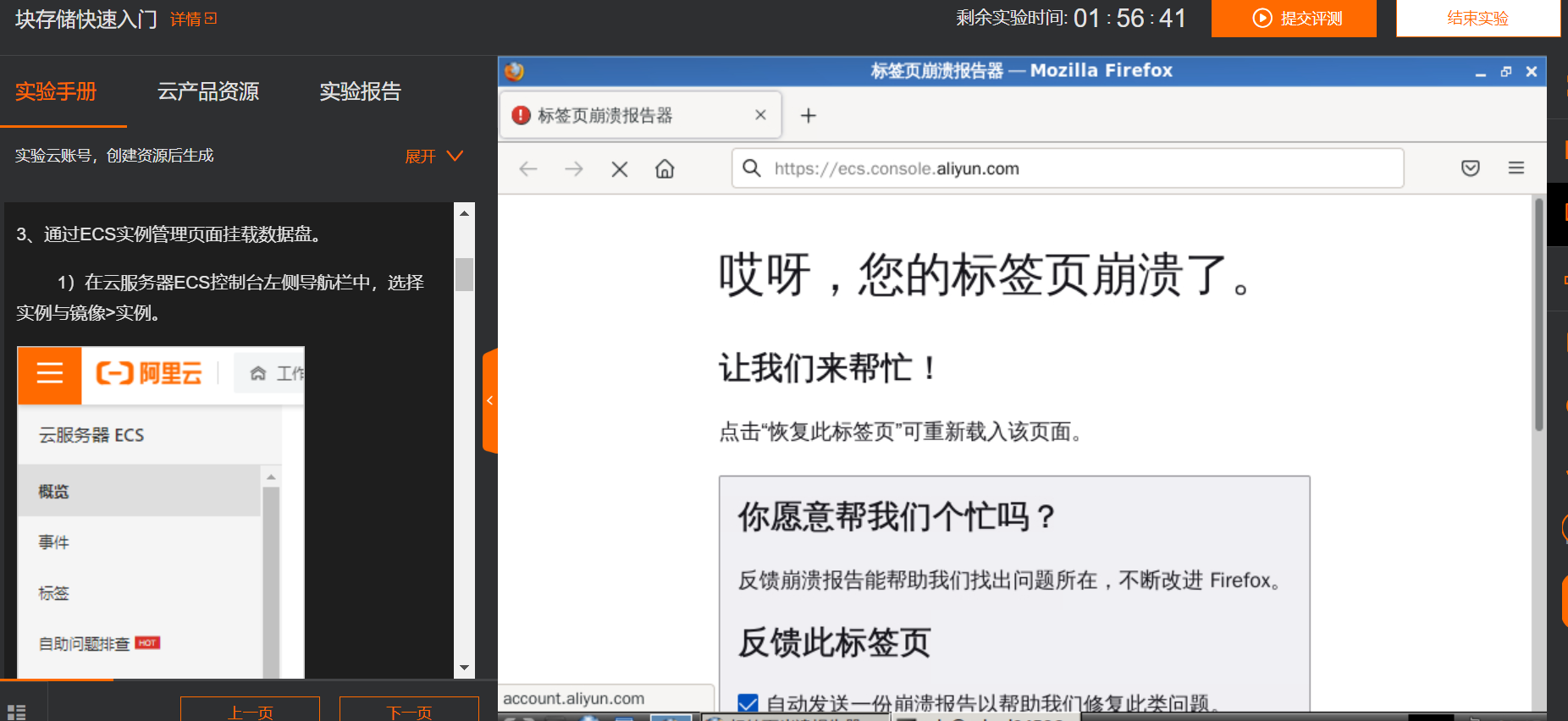1568x721 pixels.
Task: Open the Pocket save icon in Firefox
Action: coord(1471,168)
